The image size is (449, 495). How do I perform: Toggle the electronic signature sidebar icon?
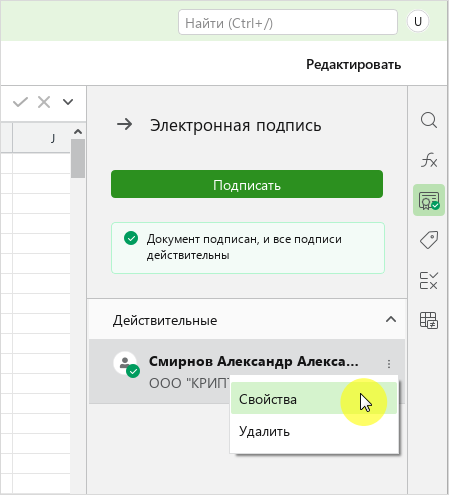point(429,200)
